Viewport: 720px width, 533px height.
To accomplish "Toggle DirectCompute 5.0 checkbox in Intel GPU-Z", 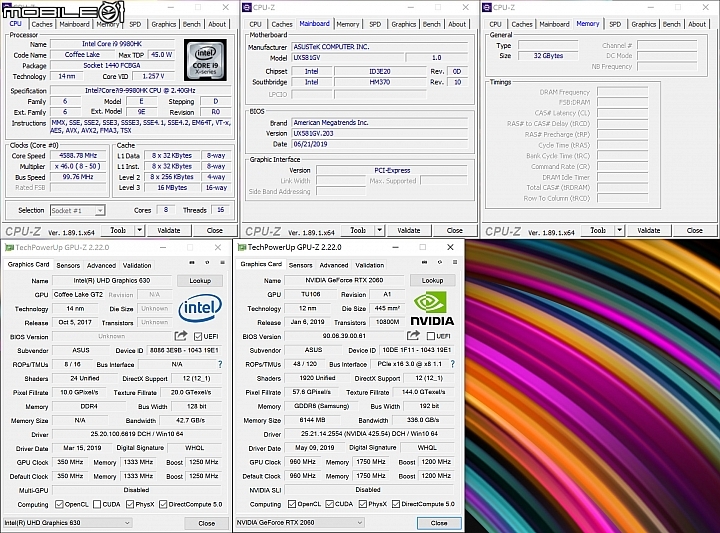I will [x=163, y=504].
